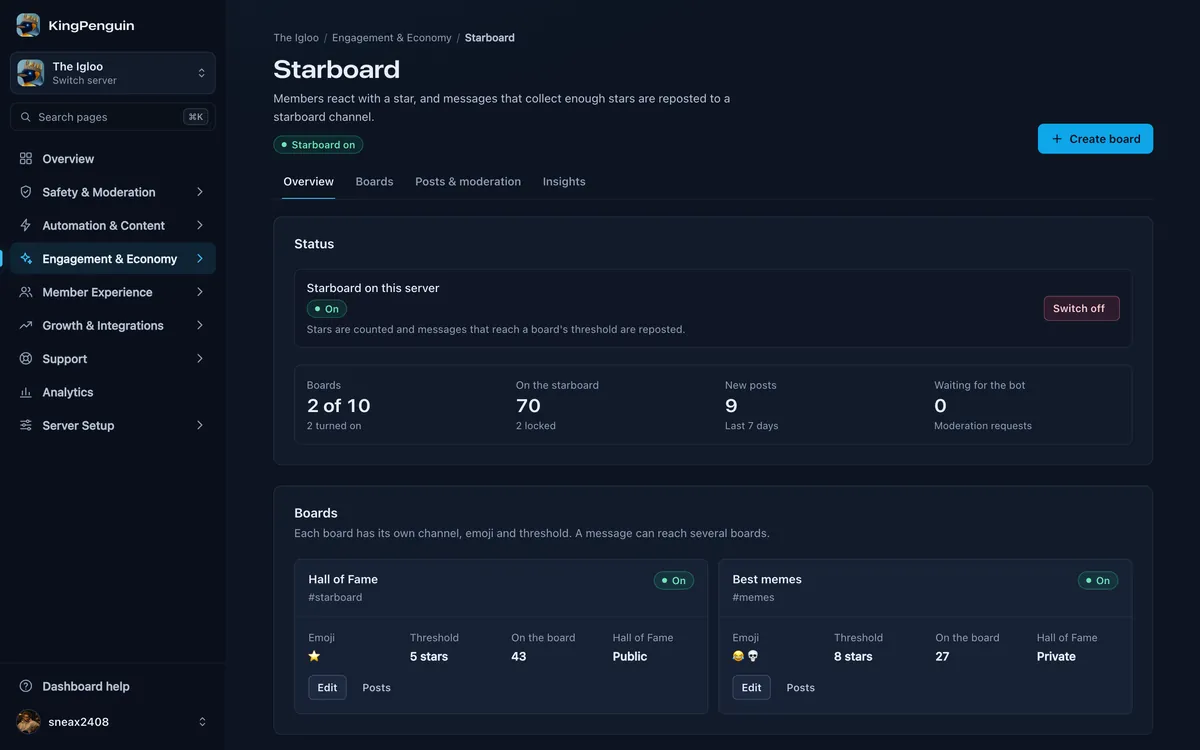Open Overview in the sidebar
The height and width of the screenshot is (750, 1200).
coord(113,159)
